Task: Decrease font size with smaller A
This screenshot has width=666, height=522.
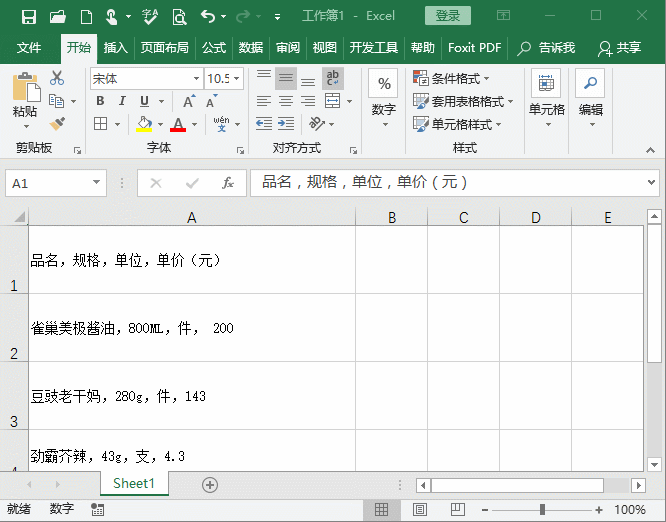Action: (211, 101)
